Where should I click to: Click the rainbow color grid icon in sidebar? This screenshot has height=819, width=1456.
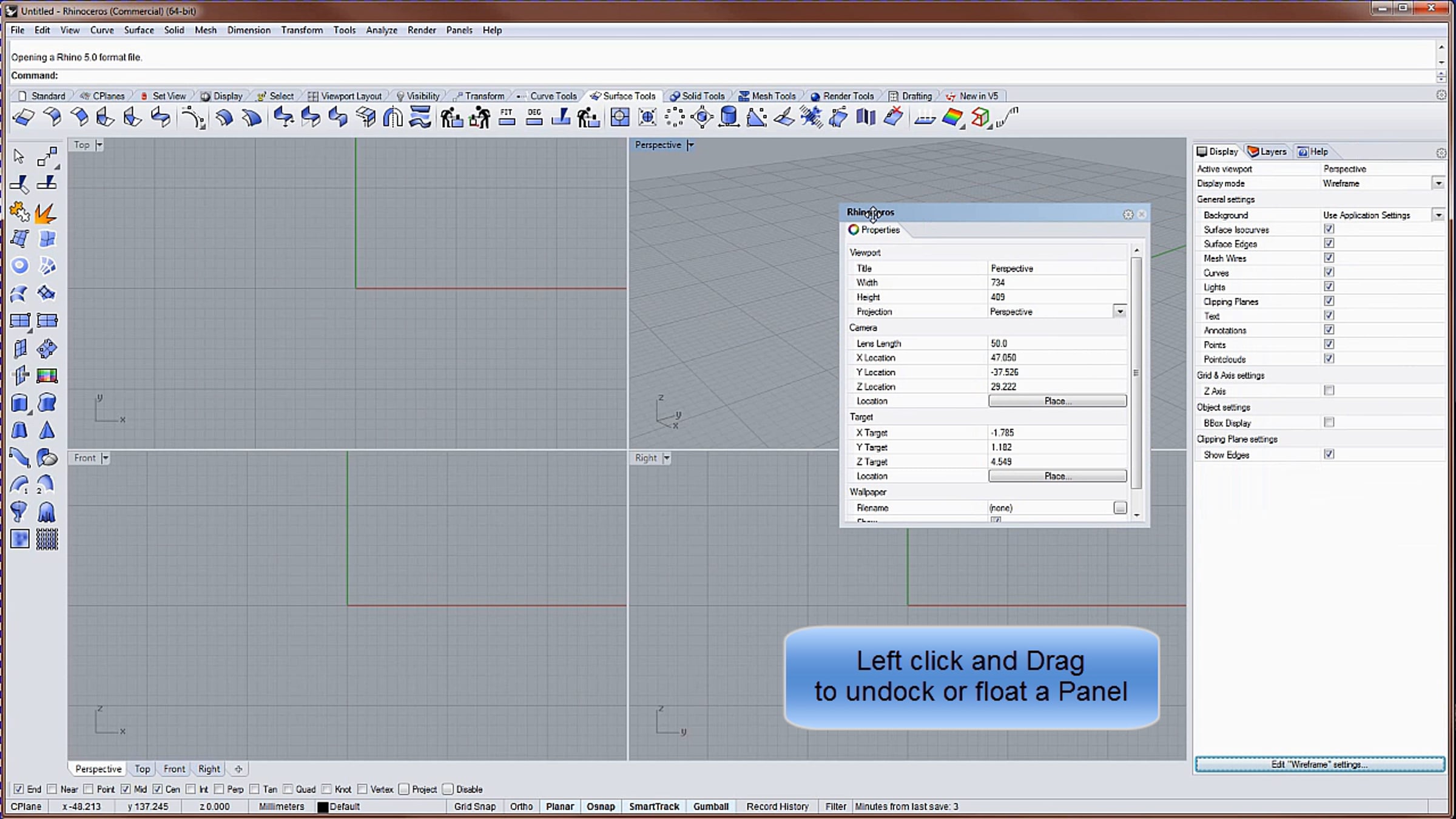click(47, 376)
